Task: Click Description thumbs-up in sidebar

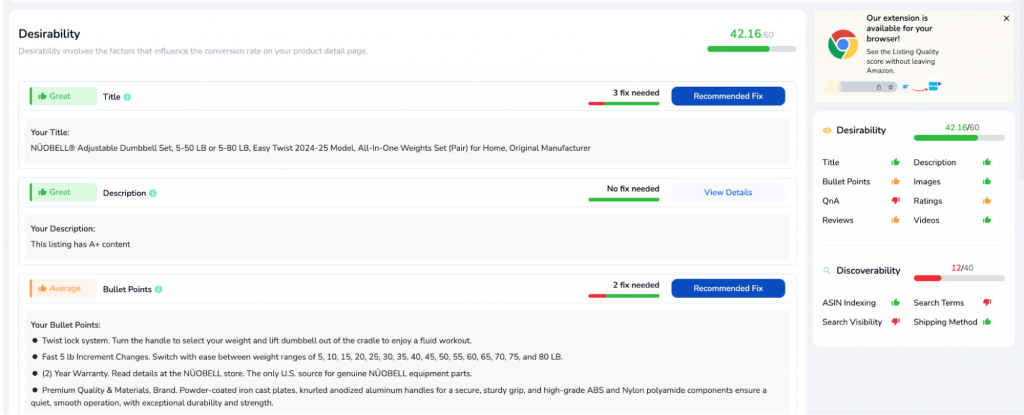Action: (x=987, y=162)
